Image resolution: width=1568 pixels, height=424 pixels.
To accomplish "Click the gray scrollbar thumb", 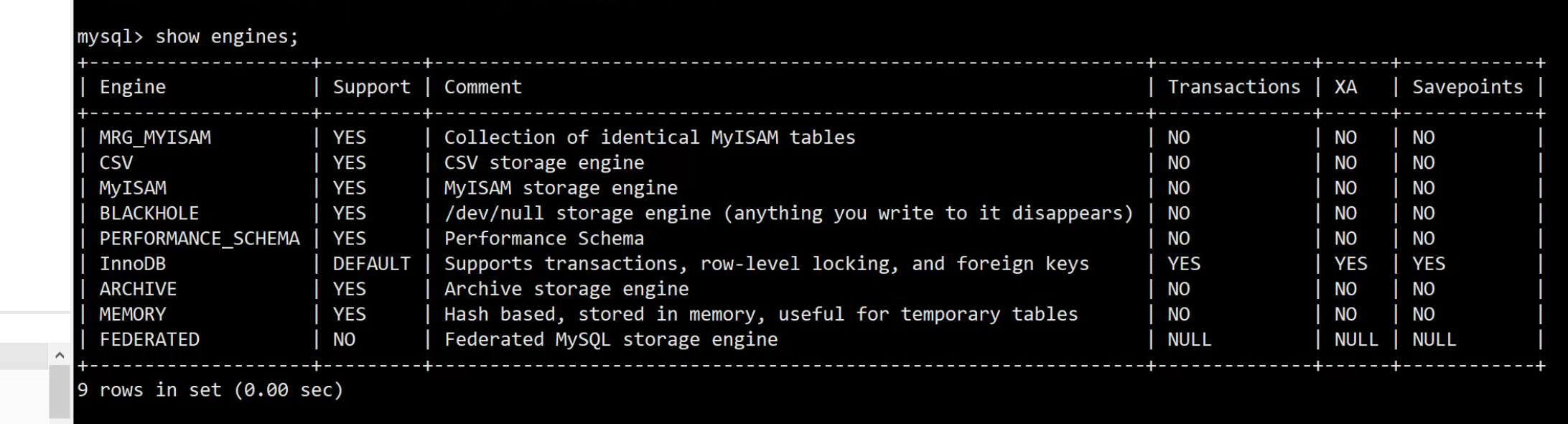I will pyautogui.click(x=60, y=391).
